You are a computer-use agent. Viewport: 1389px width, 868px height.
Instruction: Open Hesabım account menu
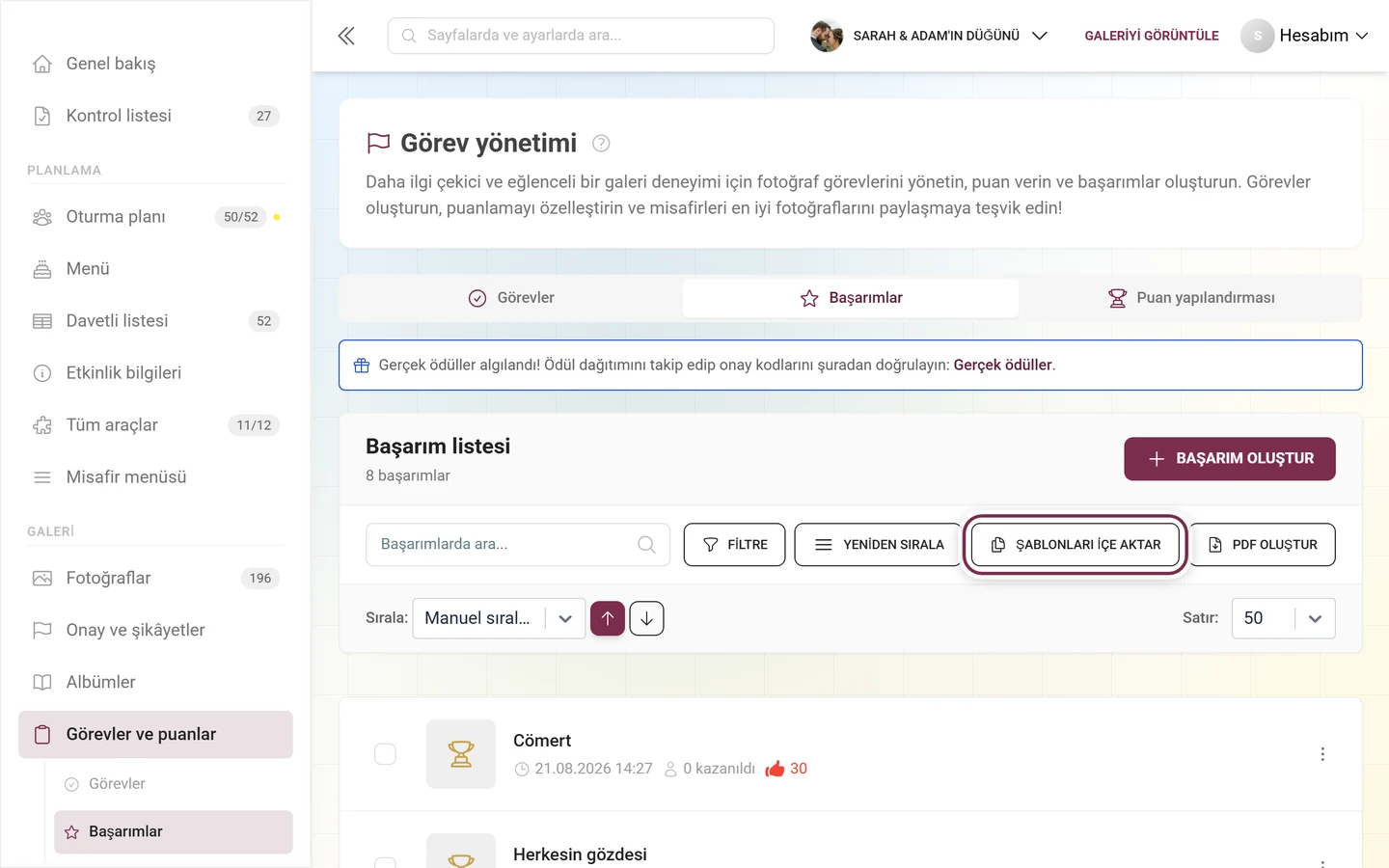(x=1305, y=36)
